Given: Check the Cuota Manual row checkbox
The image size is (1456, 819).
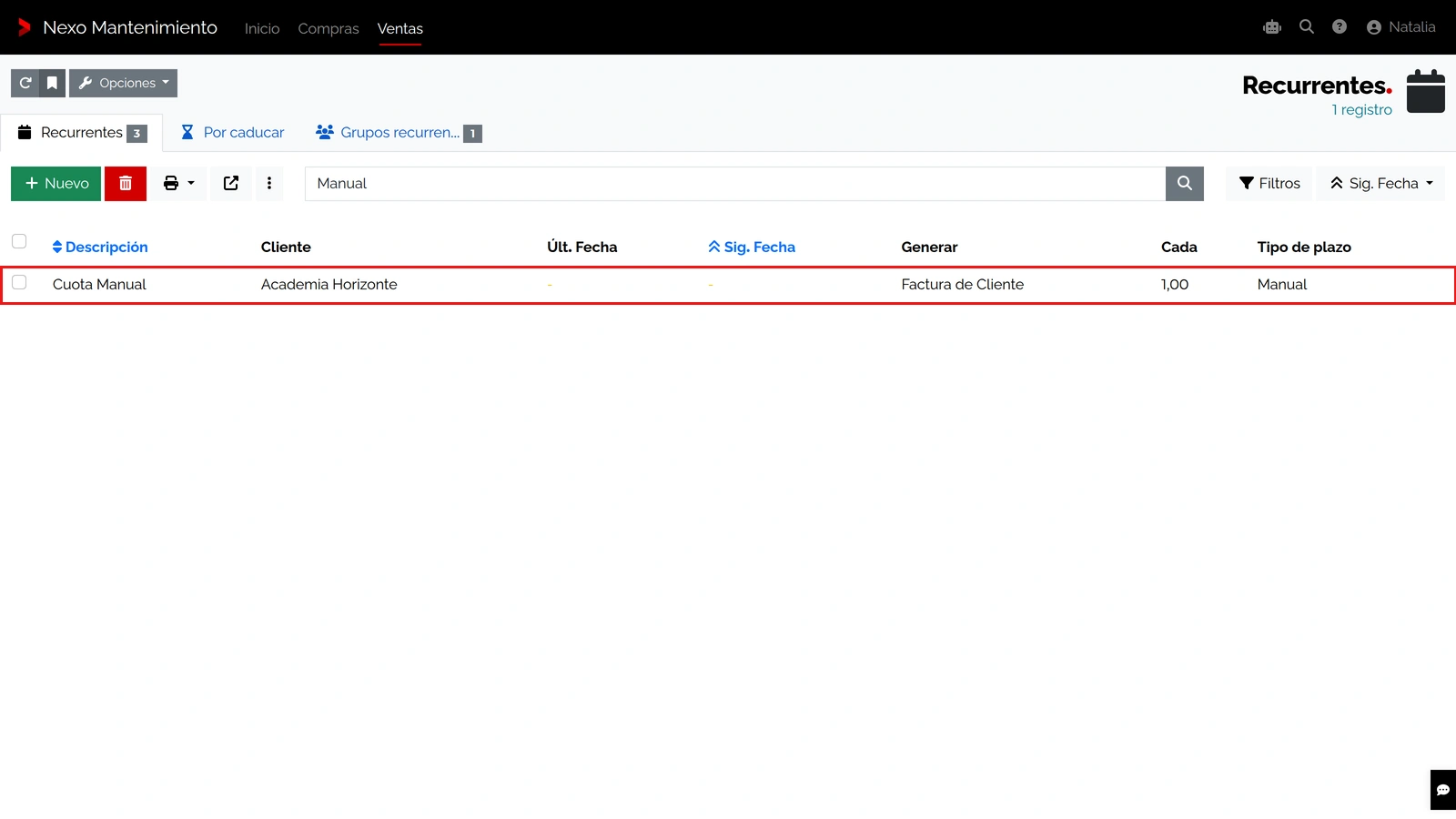Looking at the screenshot, I should [19, 282].
